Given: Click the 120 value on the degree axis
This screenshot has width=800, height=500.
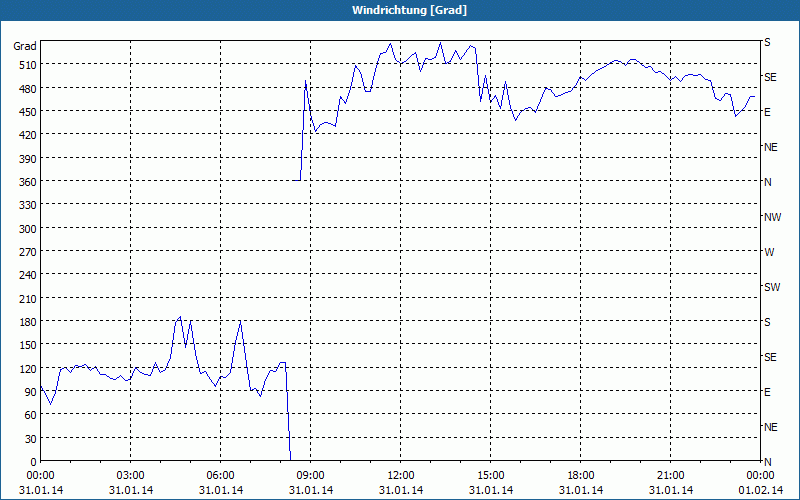Looking at the screenshot, I should [x=28, y=369].
